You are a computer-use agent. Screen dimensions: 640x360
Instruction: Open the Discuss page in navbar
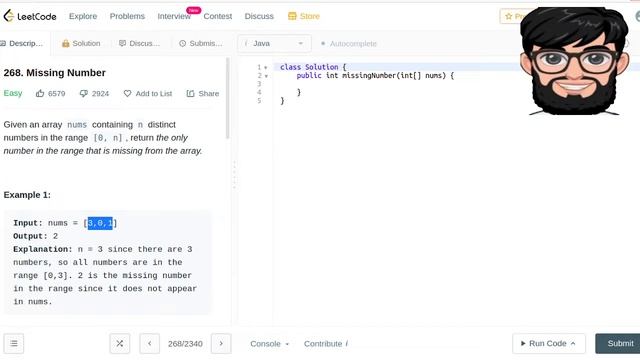(259, 16)
